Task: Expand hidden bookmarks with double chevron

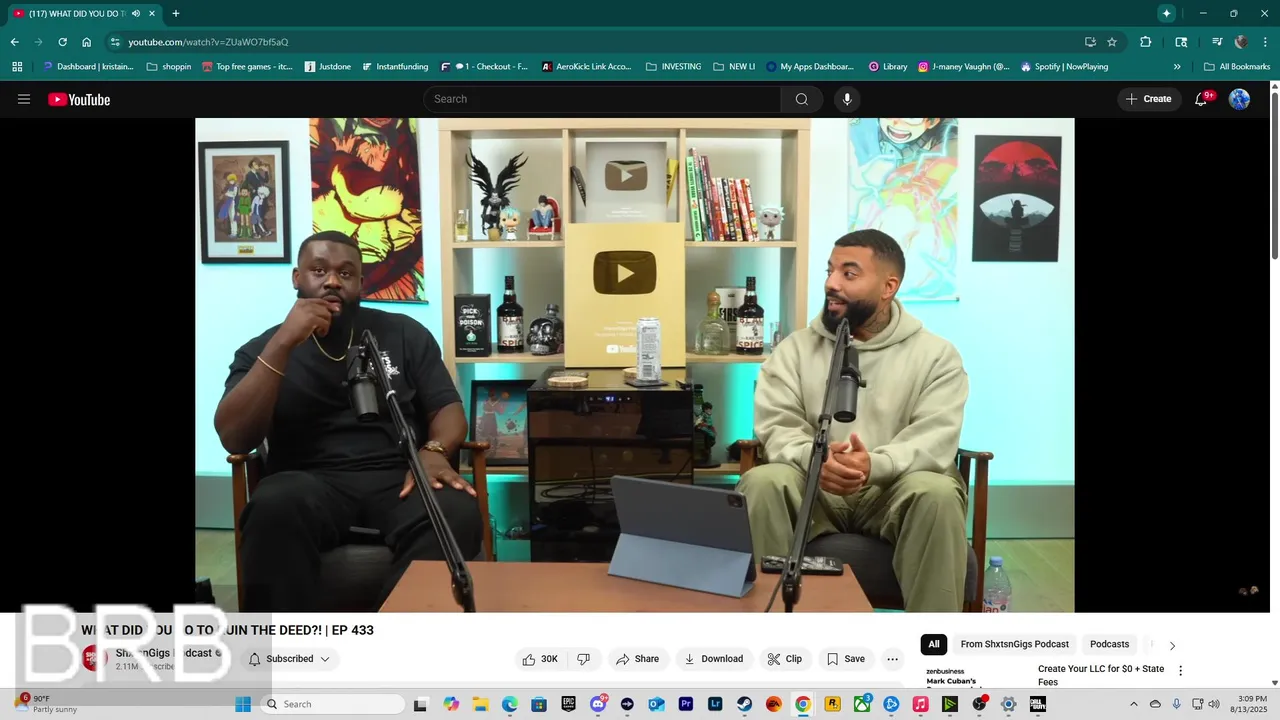Action: (1177, 67)
